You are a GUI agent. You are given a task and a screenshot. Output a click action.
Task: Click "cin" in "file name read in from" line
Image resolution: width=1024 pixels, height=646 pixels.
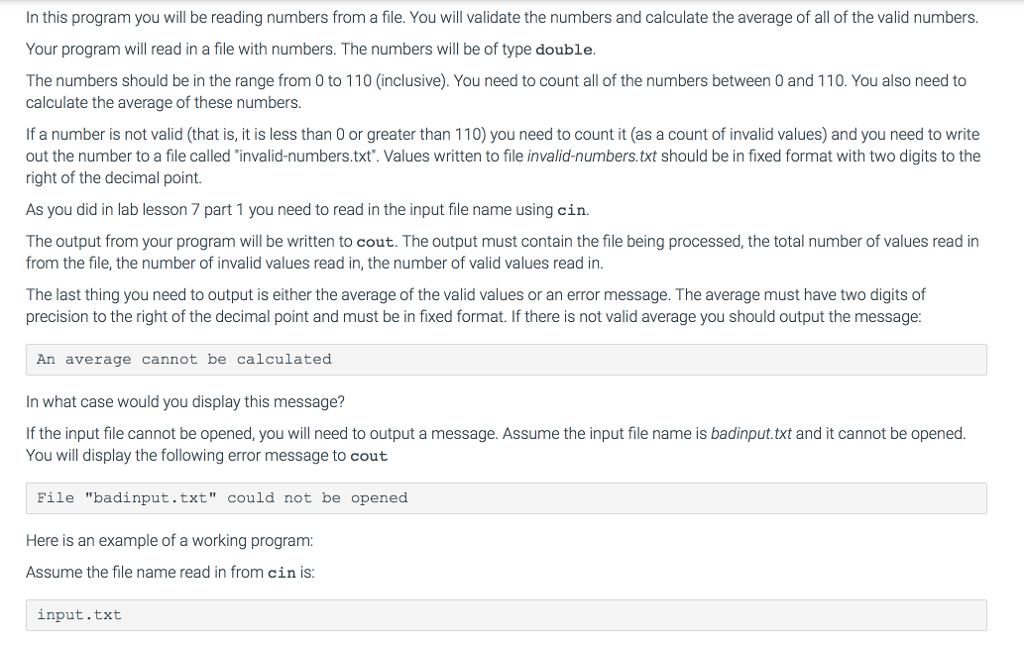coord(283,573)
